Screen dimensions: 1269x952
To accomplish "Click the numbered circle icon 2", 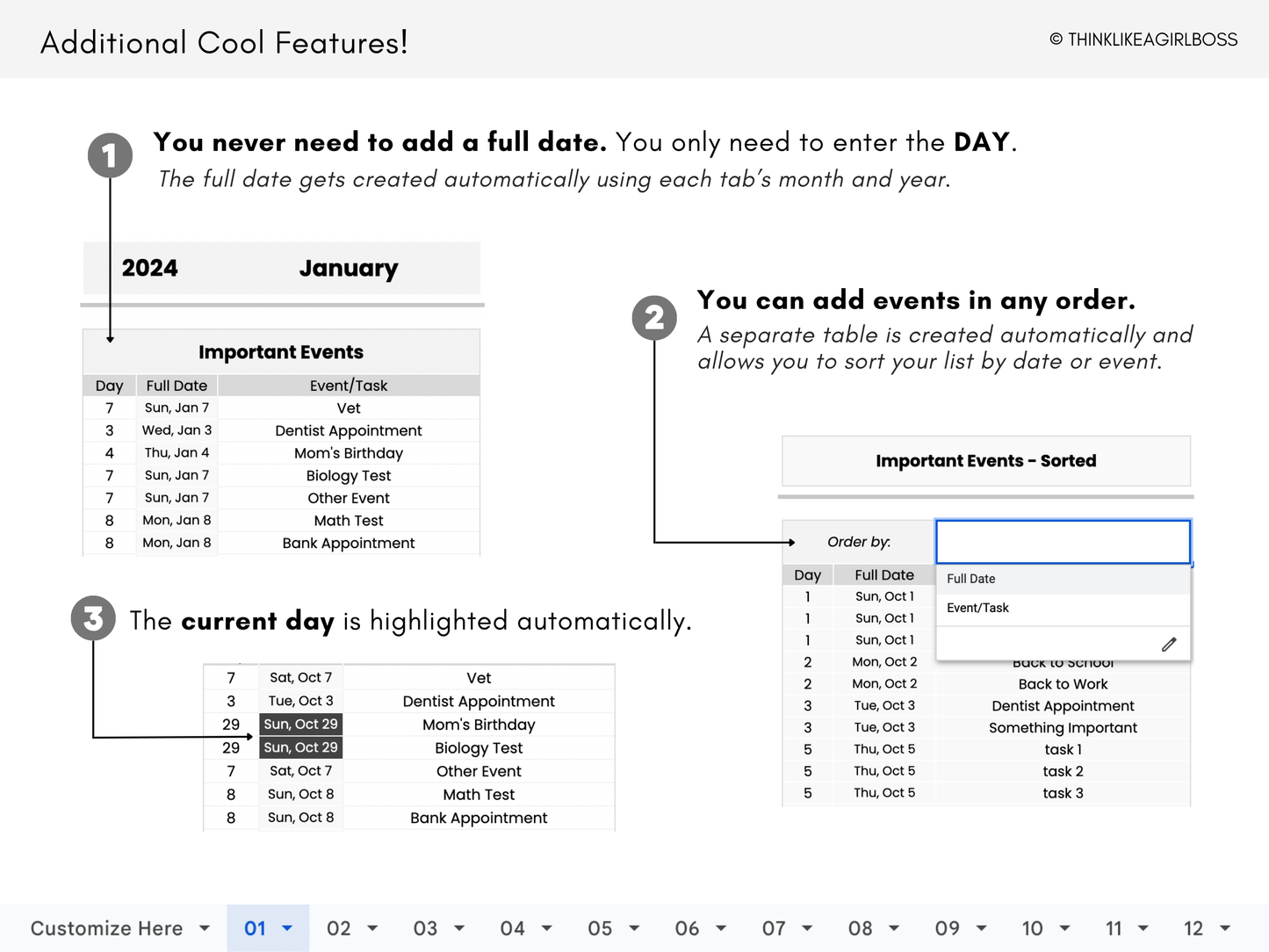I will [654, 318].
